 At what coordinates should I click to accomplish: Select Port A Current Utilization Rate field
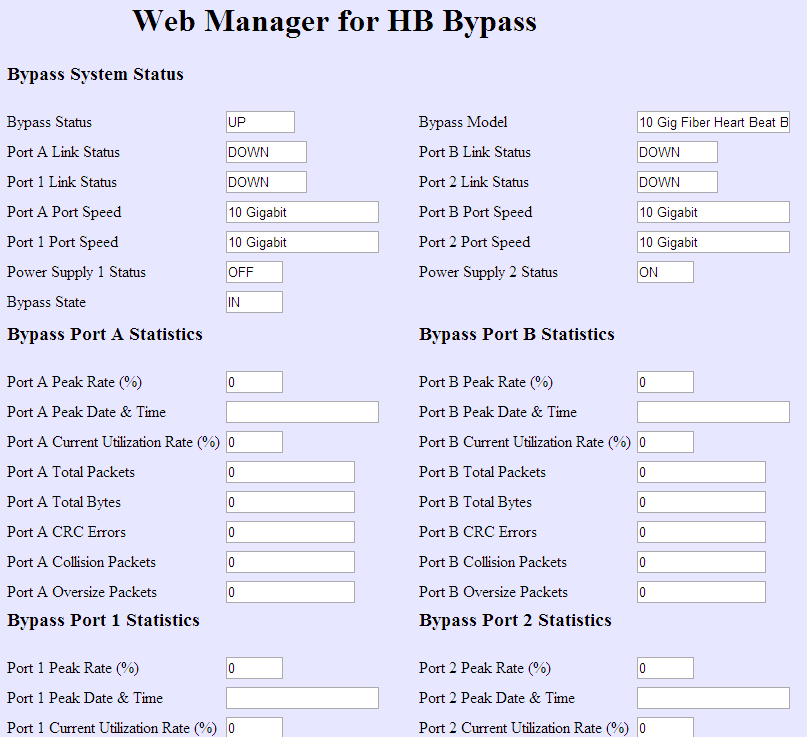(x=254, y=442)
